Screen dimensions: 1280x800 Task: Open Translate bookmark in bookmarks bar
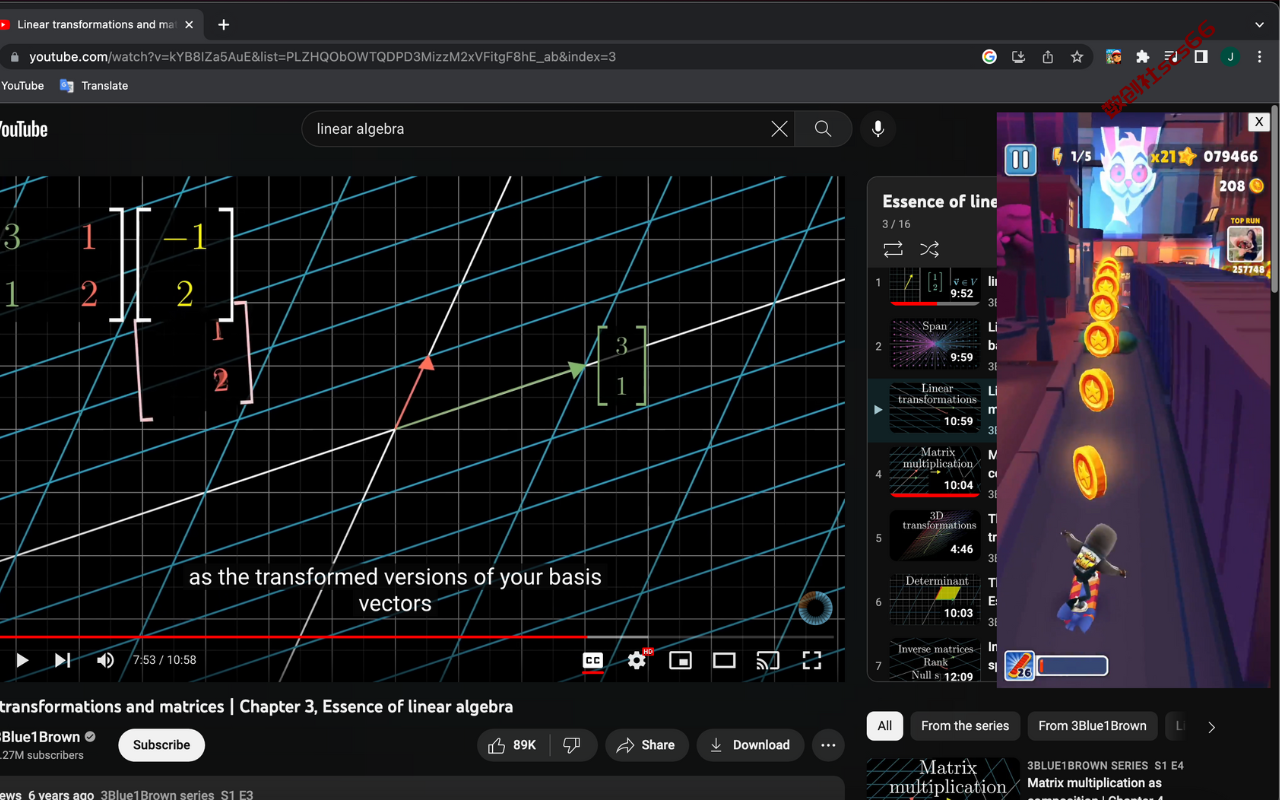[x=94, y=86]
